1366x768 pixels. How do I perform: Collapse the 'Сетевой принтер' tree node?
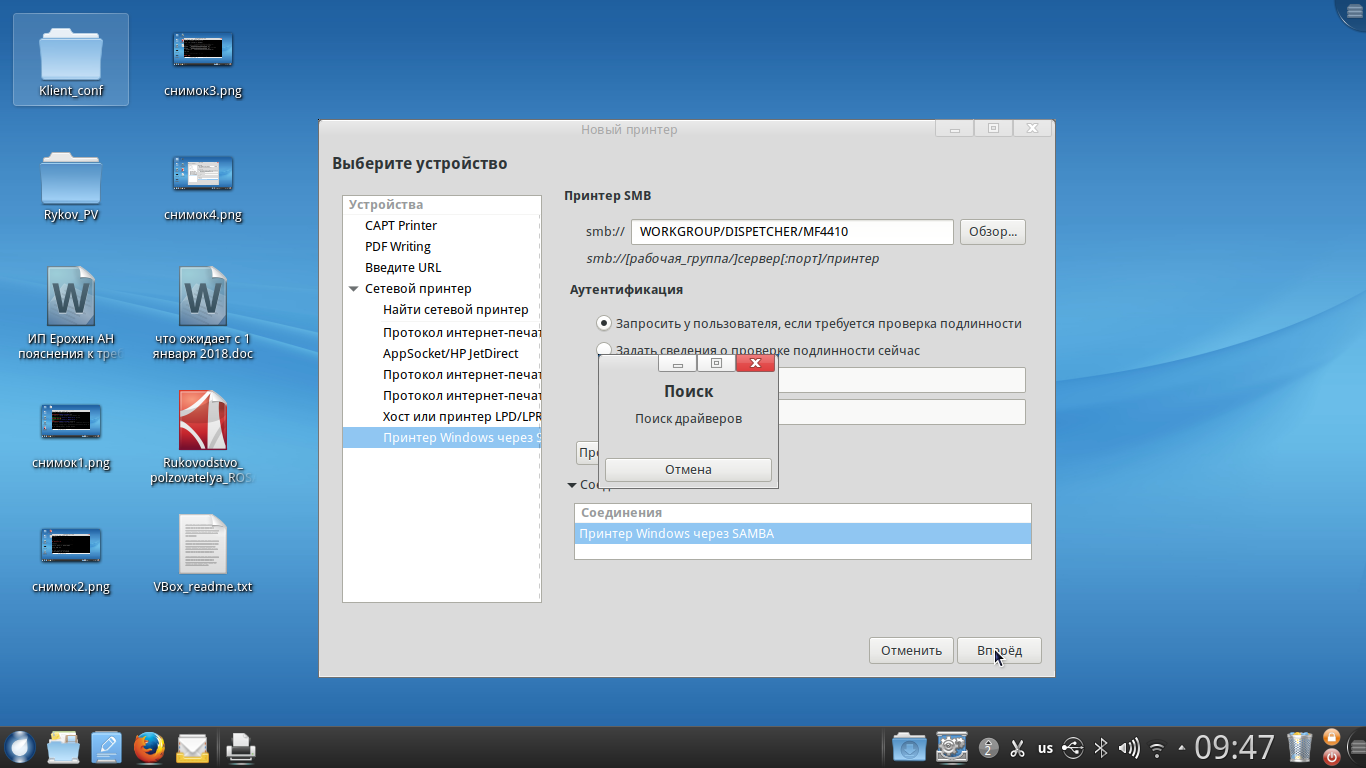354,289
